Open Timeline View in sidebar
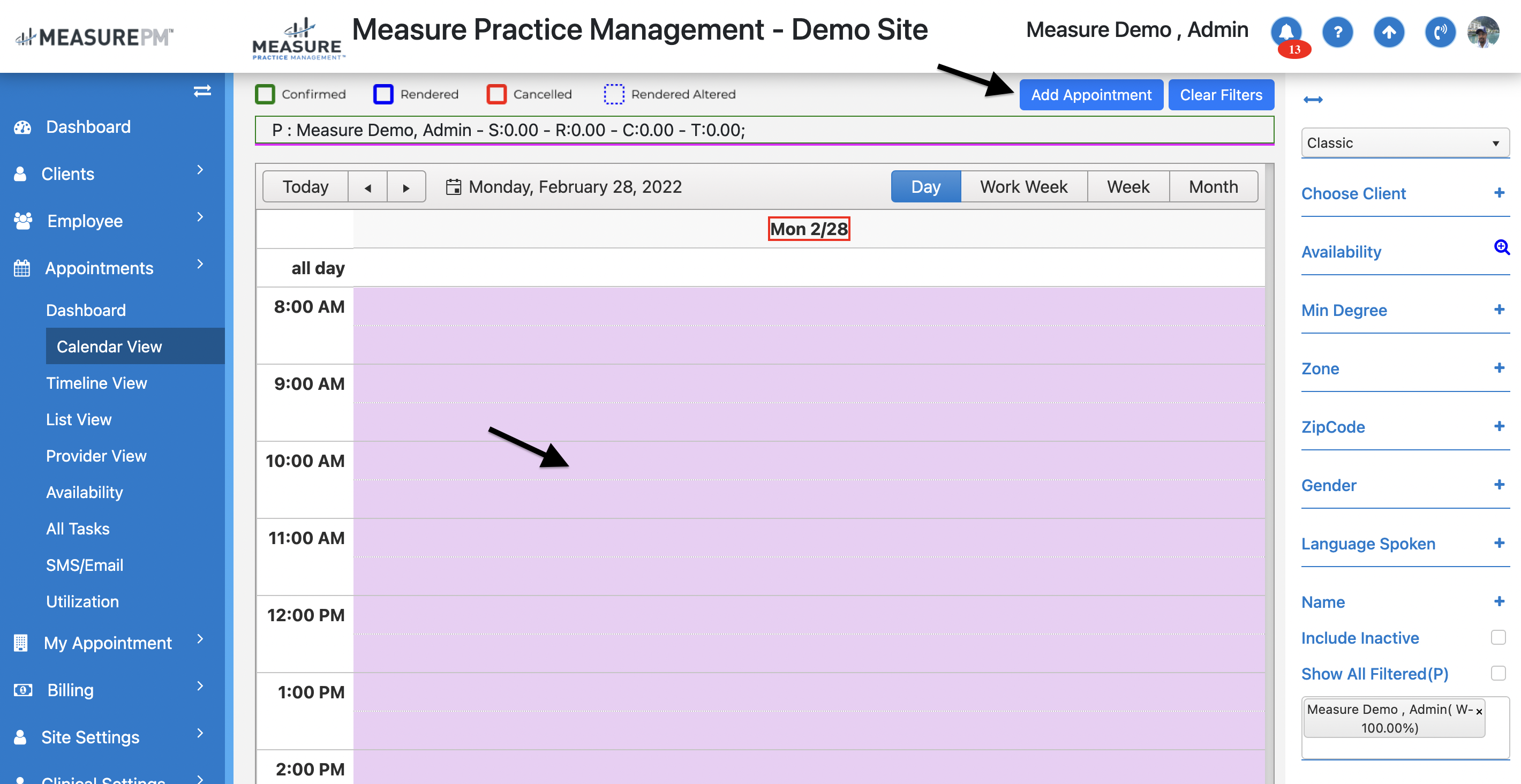This screenshot has height=784, width=1521. [96, 382]
